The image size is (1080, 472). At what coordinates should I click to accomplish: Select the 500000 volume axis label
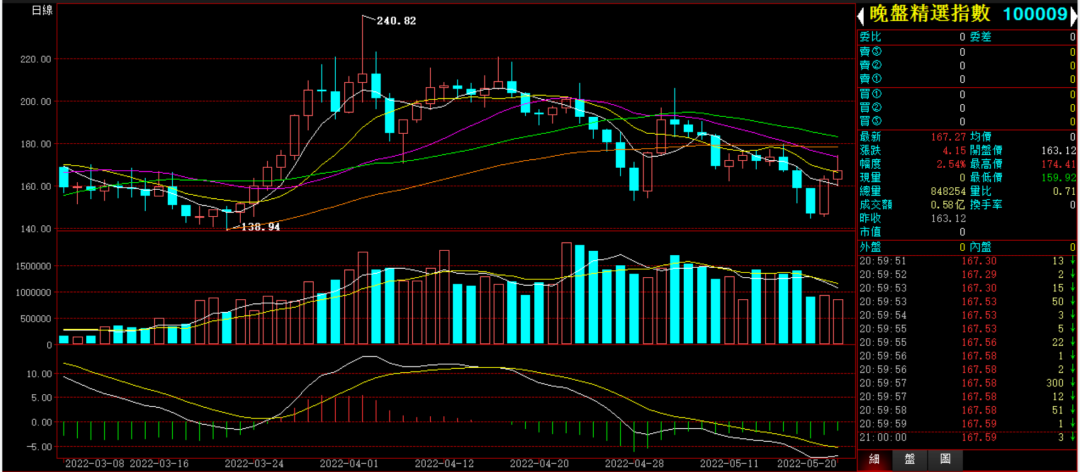(x=36, y=319)
